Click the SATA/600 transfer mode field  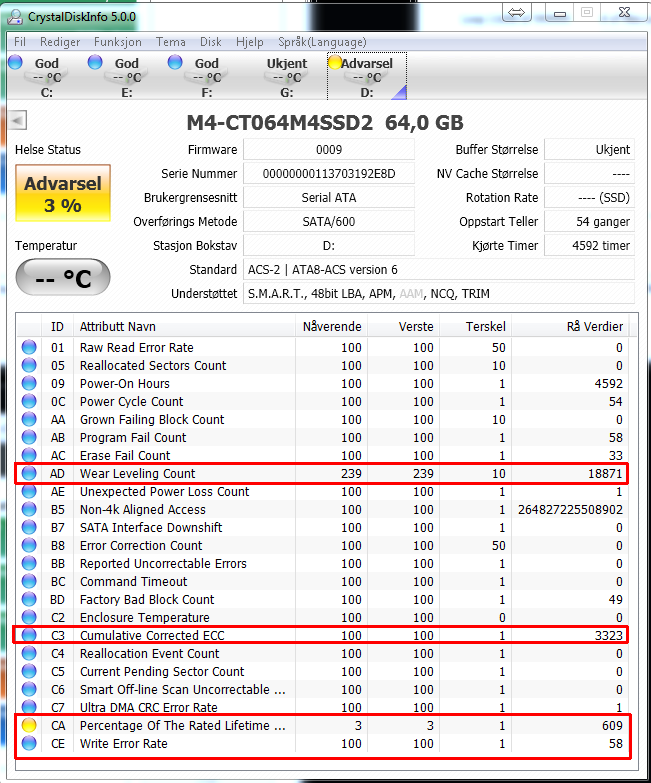pos(329,222)
